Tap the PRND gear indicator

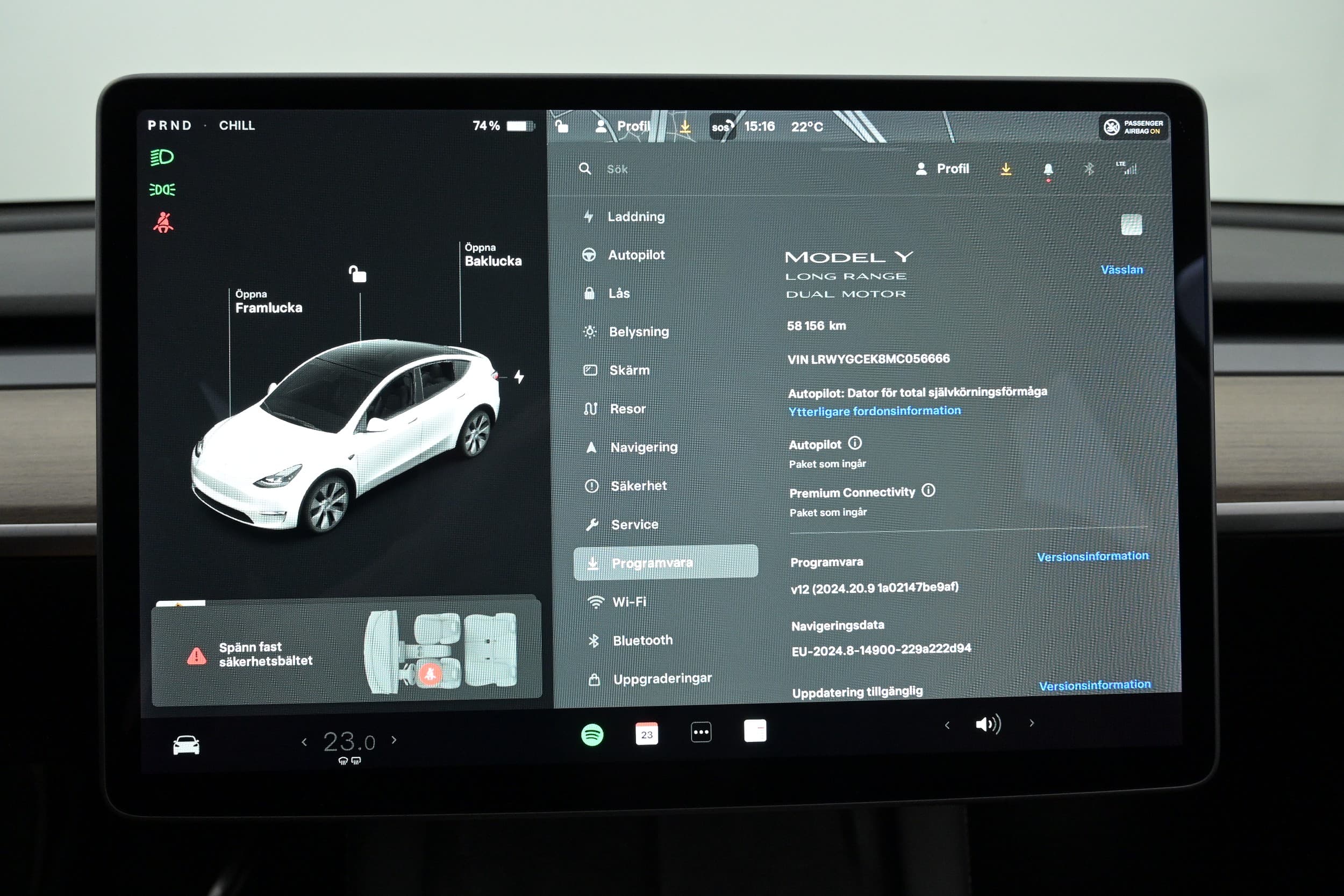pos(170,125)
